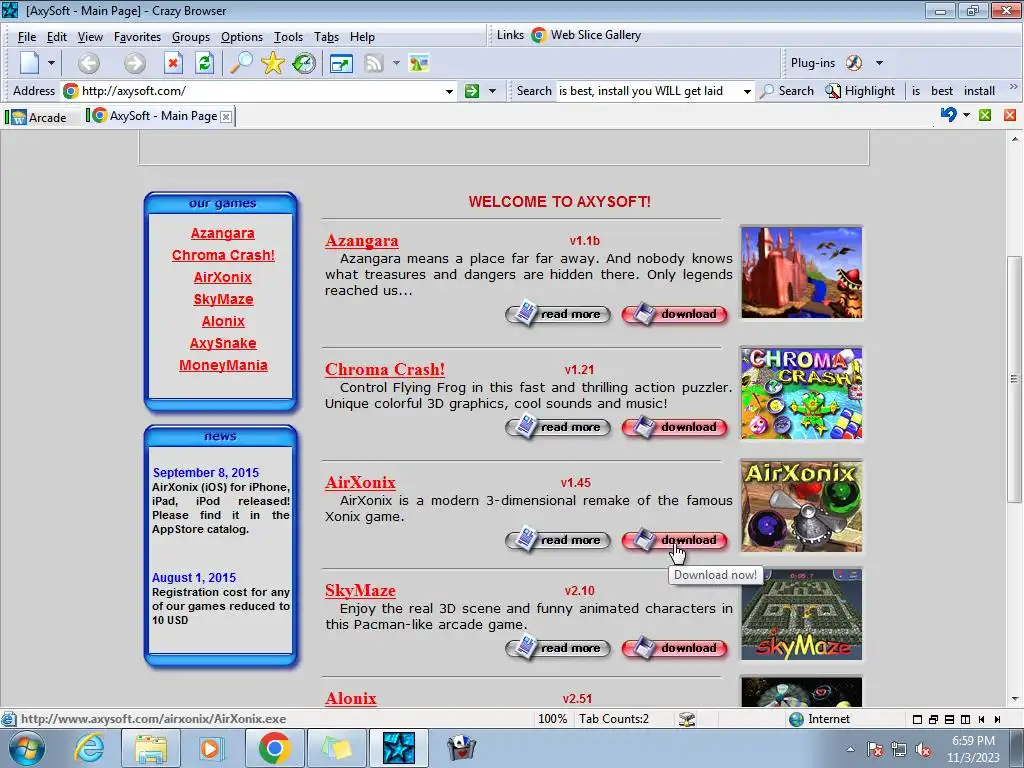Click the tile horizontally icon in status bar

coord(950,719)
